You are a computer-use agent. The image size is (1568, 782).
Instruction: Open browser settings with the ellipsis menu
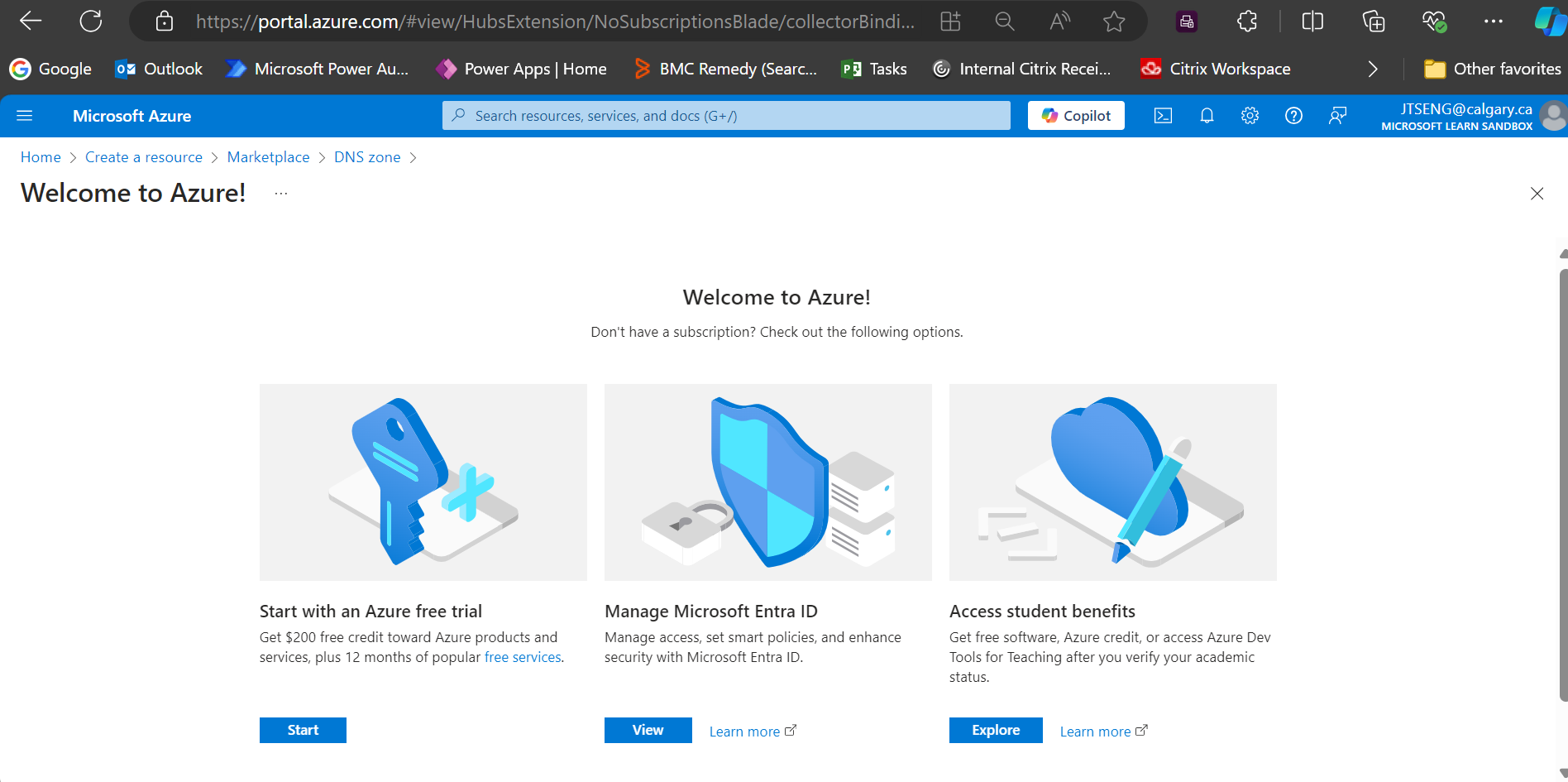pos(1494,22)
